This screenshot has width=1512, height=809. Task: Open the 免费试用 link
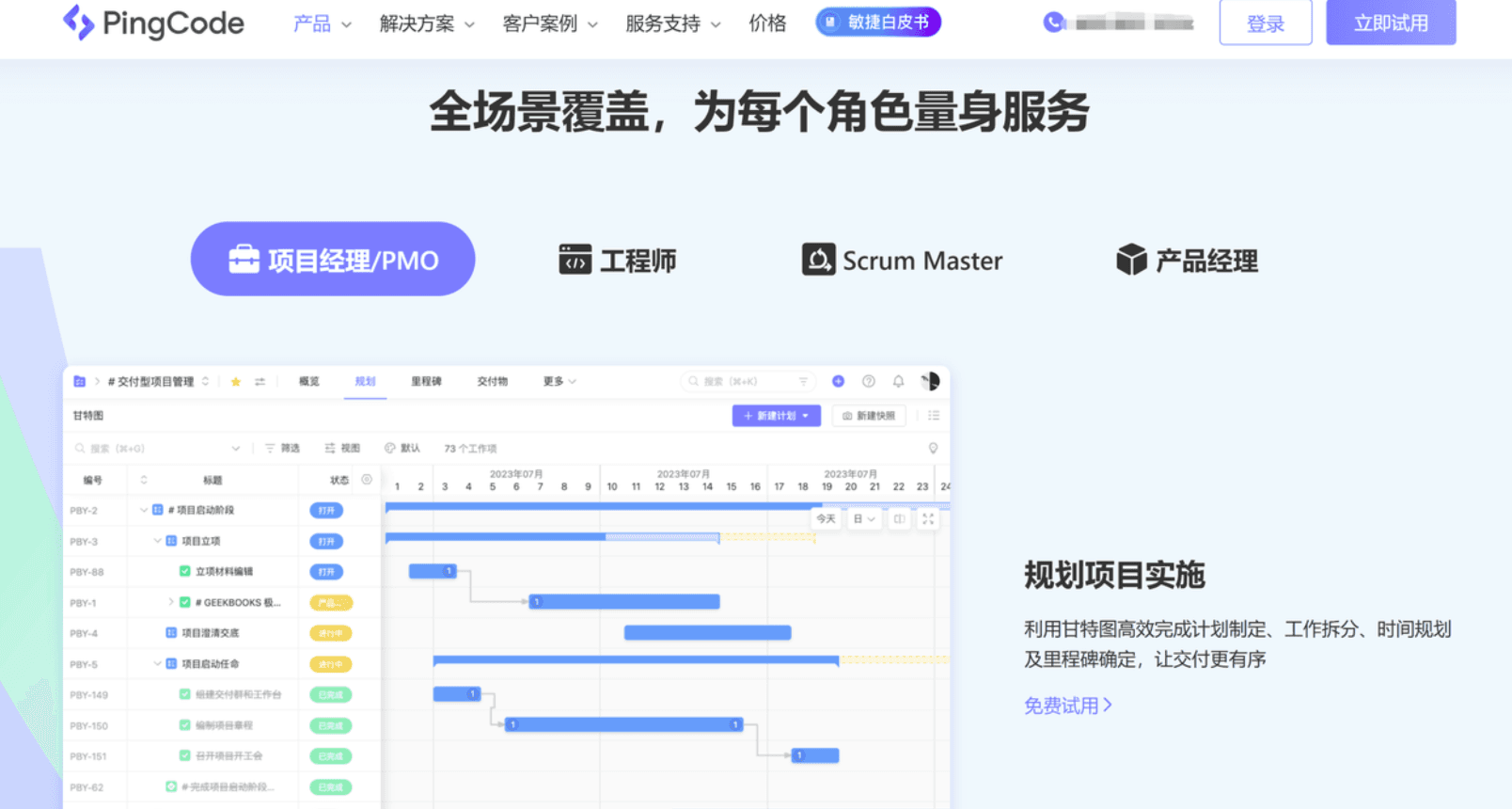tap(1068, 706)
